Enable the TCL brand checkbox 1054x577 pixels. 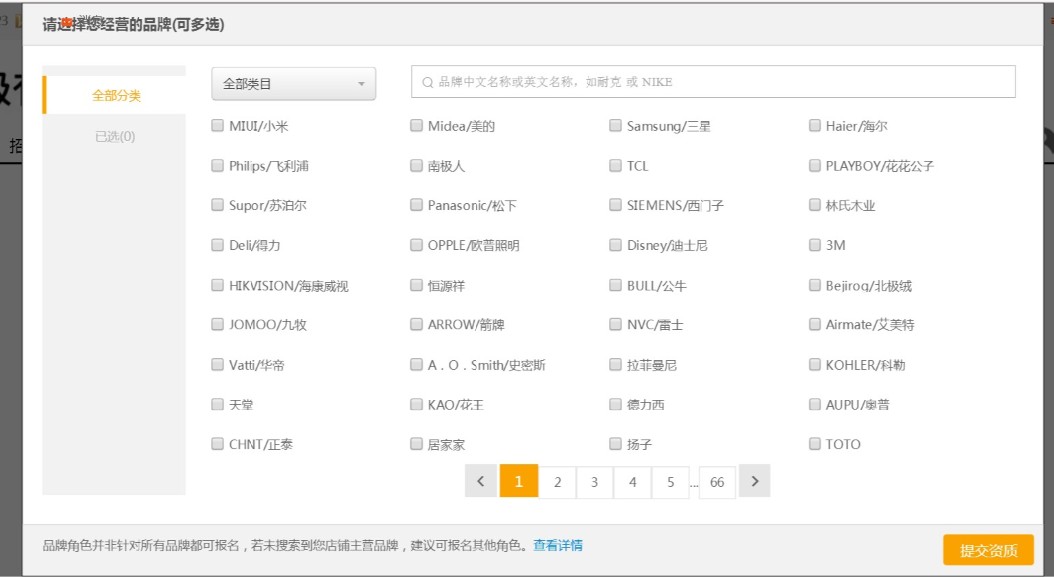click(615, 165)
